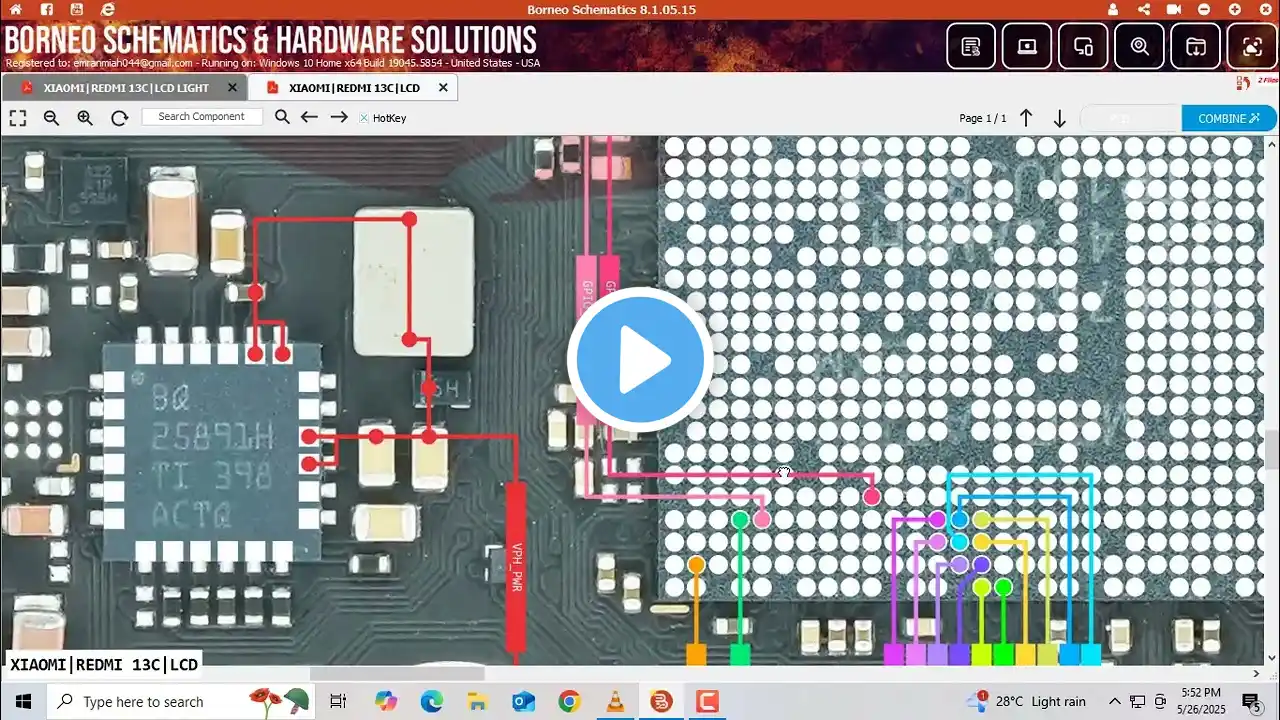Expand hidden system tray icons
The width and height of the screenshot is (1280, 720).
[1115, 702]
